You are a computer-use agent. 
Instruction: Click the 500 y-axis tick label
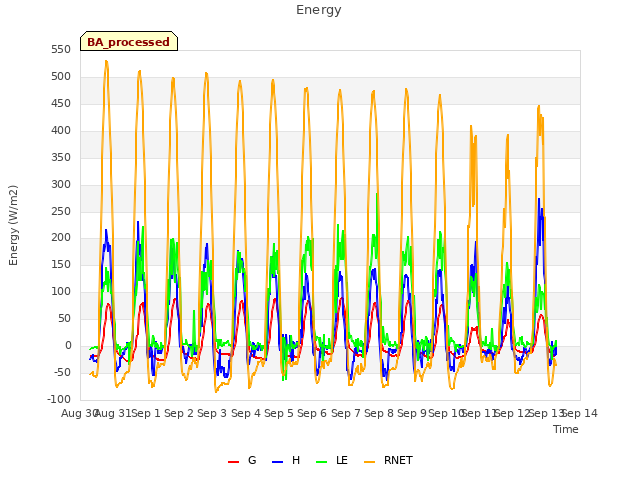(x=61, y=76)
